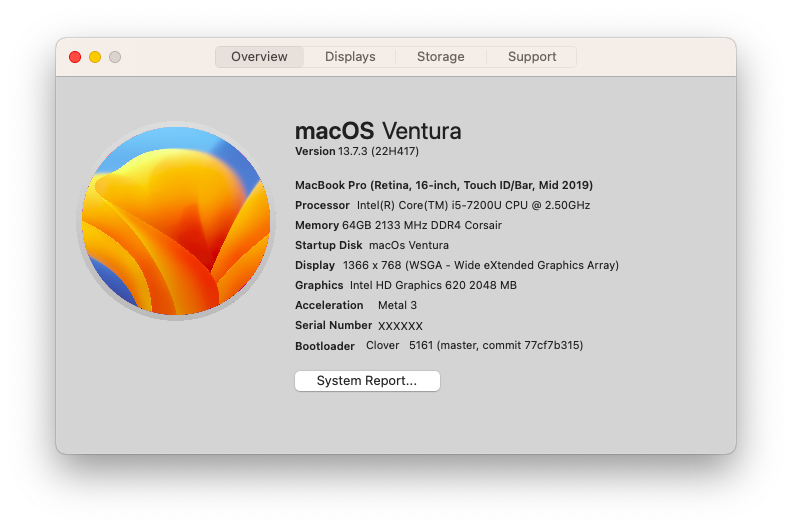Viewport: 792px width, 528px height.
Task: Click the Memory label
Action: point(317,225)
